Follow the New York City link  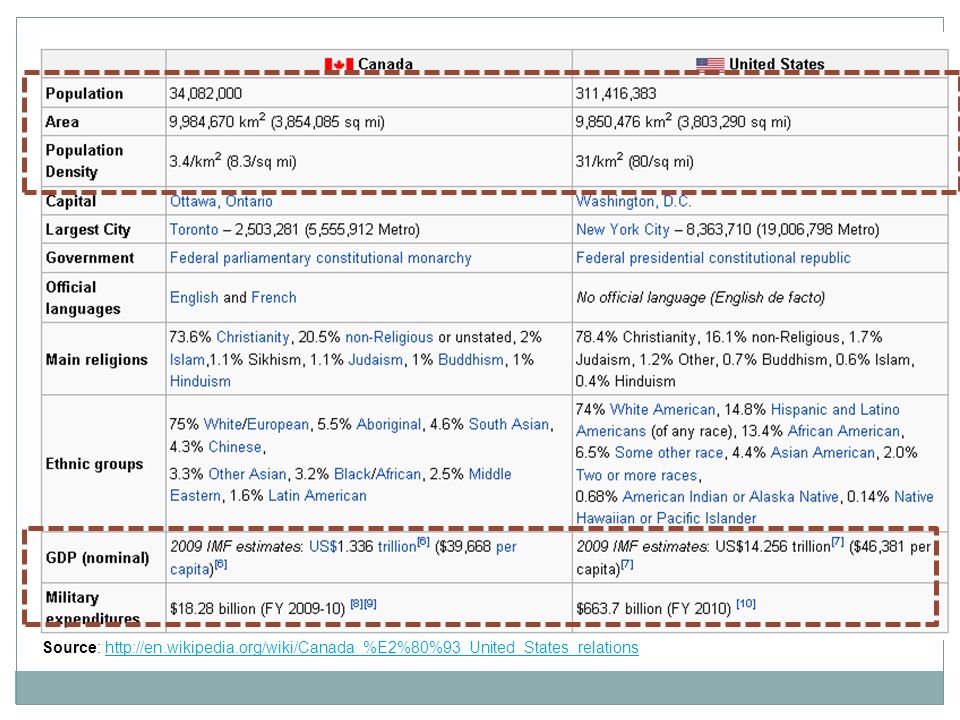[x=623, y=230]
